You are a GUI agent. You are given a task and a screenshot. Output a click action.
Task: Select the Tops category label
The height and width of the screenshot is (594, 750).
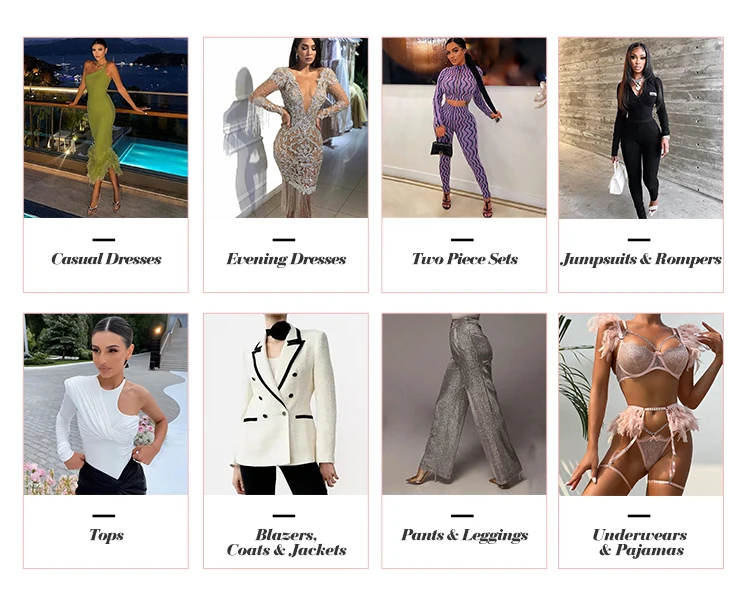pos(106,535)
